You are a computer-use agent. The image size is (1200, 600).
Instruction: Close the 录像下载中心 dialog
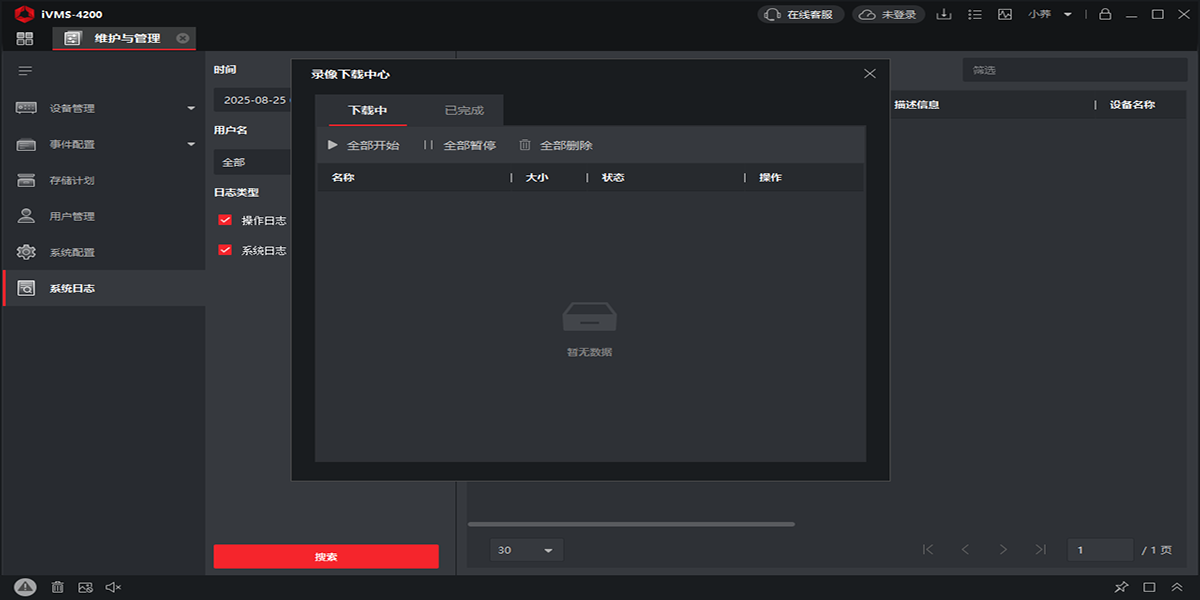870,74
